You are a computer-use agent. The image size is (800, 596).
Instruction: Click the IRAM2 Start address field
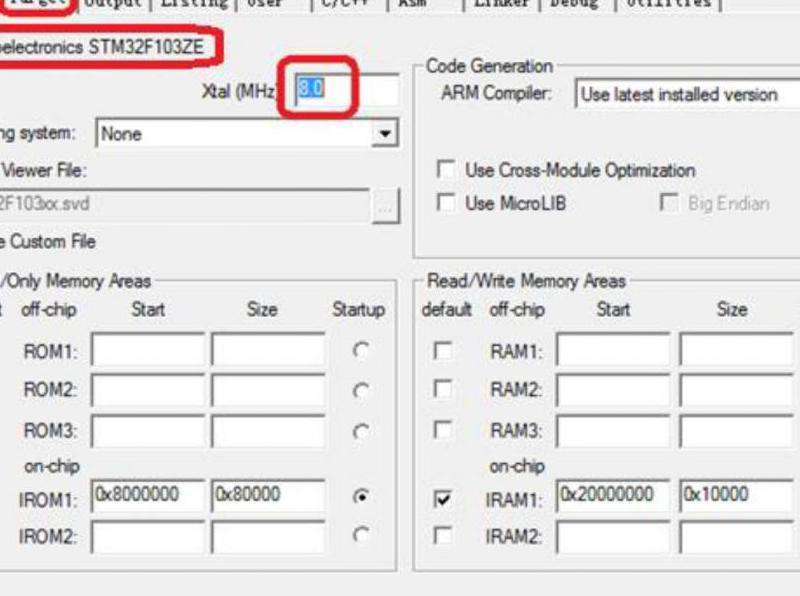pyautogui.click(x=613, y=536)
